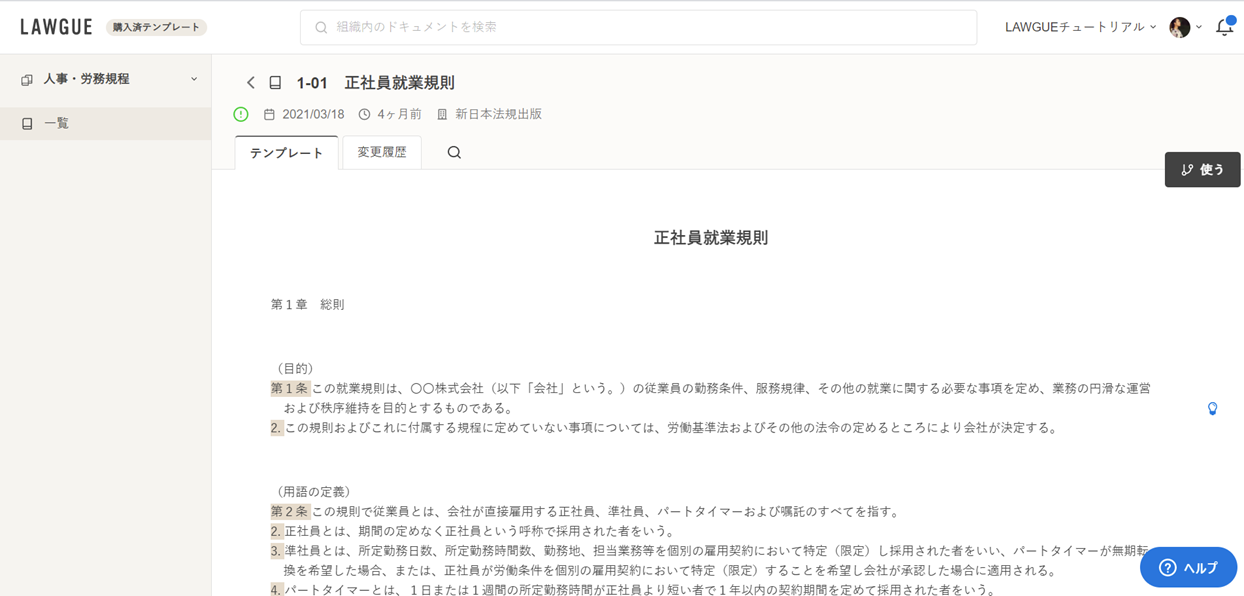This screenshot has height=596, width=1244.
Task: Click the user avatar picture
Action: click(x=1180, y=27)
